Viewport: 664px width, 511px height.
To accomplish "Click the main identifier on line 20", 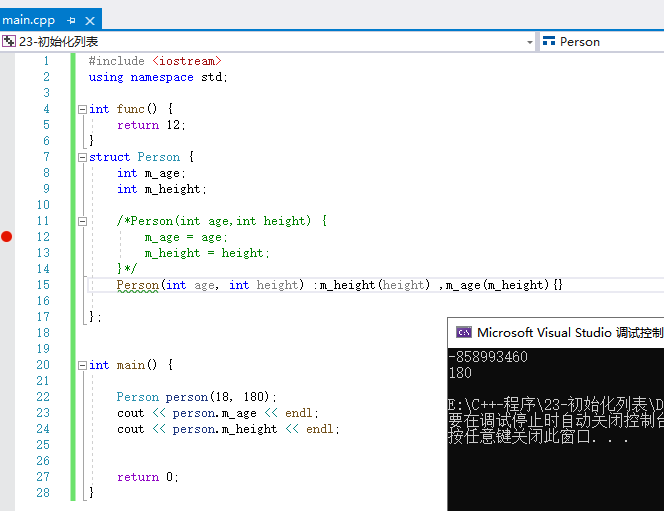I will click(x=130, y=365).
